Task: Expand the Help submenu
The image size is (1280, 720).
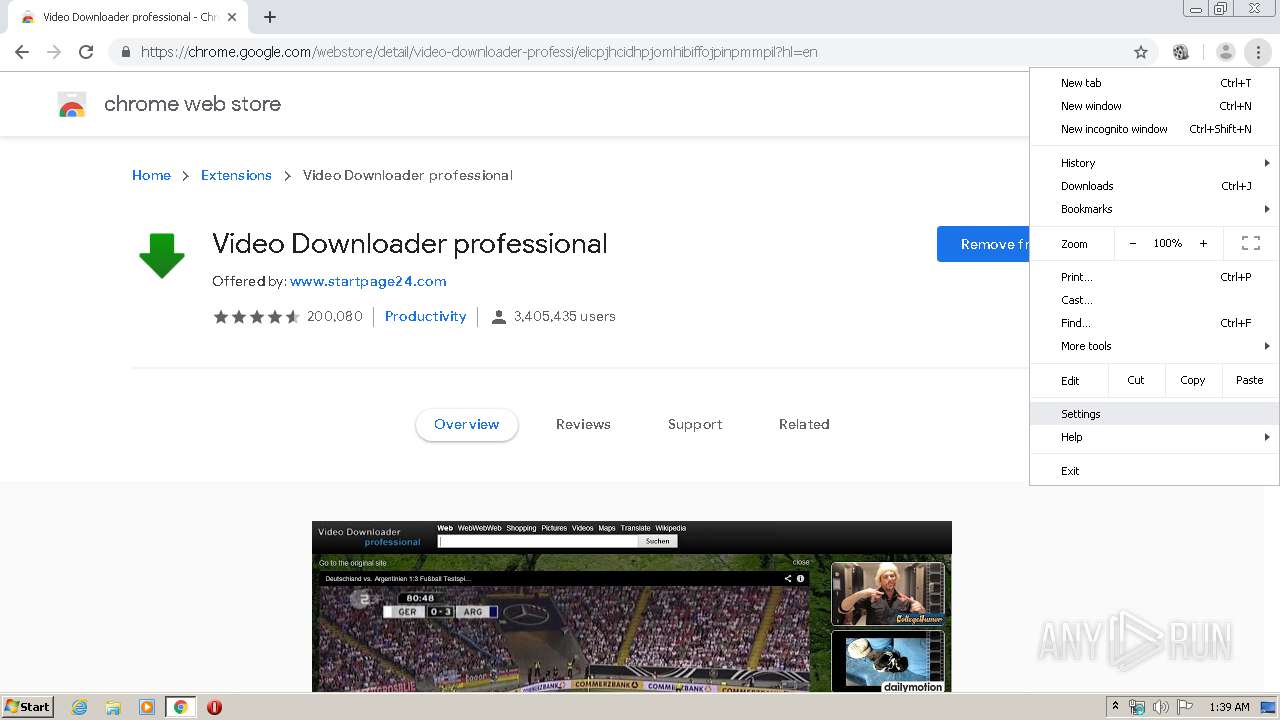Action: (x=1154, y=437)
